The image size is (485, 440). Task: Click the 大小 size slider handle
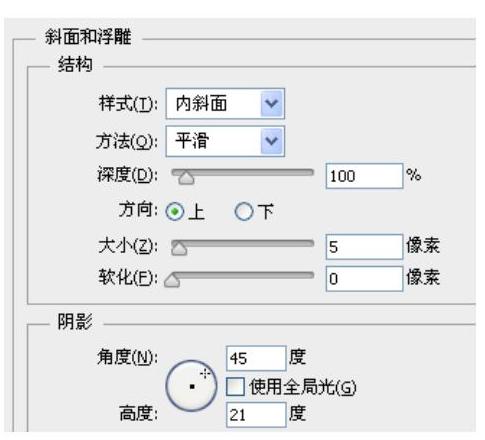179,248
